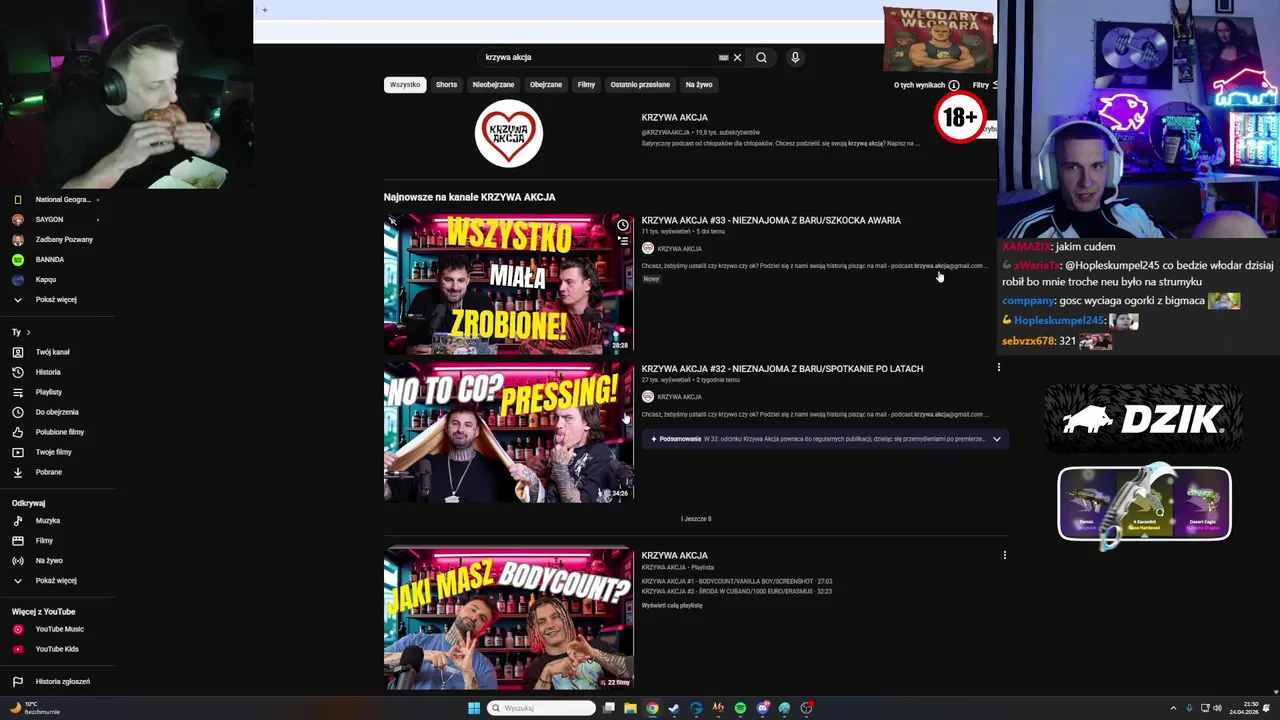Image resolution: width=1280 pixels, height=720 pixels.
Task: Select the Obejrzane filter chip
Action: click(546, 85)
